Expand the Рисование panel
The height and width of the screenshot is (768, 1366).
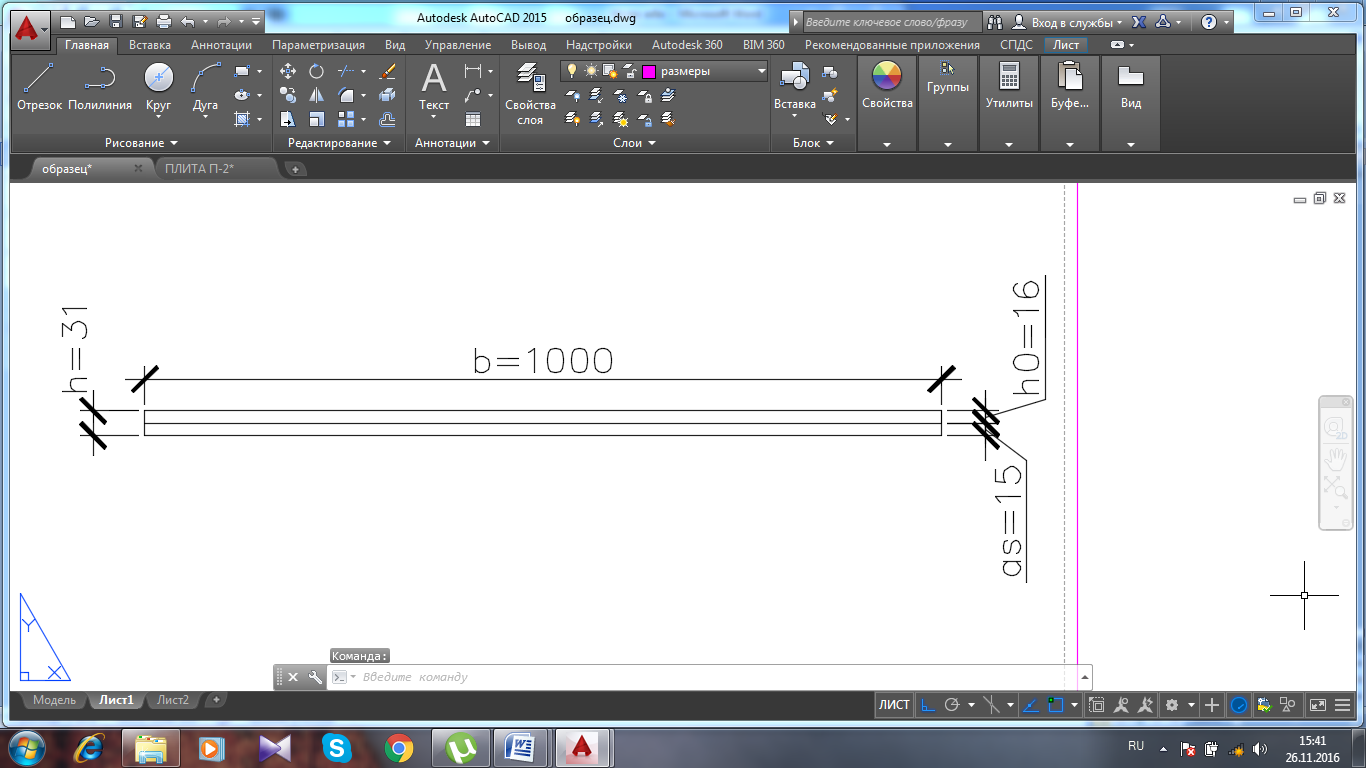click(x=141, y=143)
